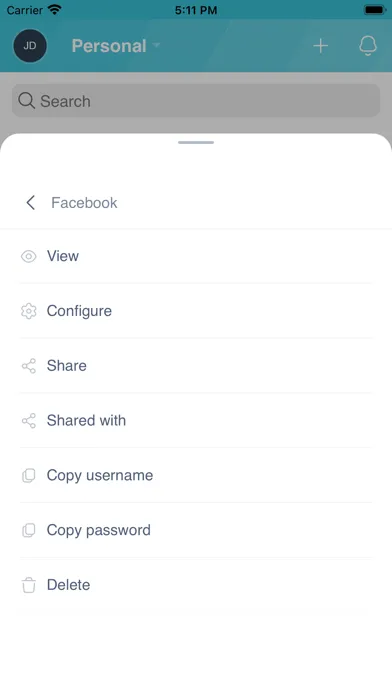Tap the share icon beside Share

click(x=29, y=366)
